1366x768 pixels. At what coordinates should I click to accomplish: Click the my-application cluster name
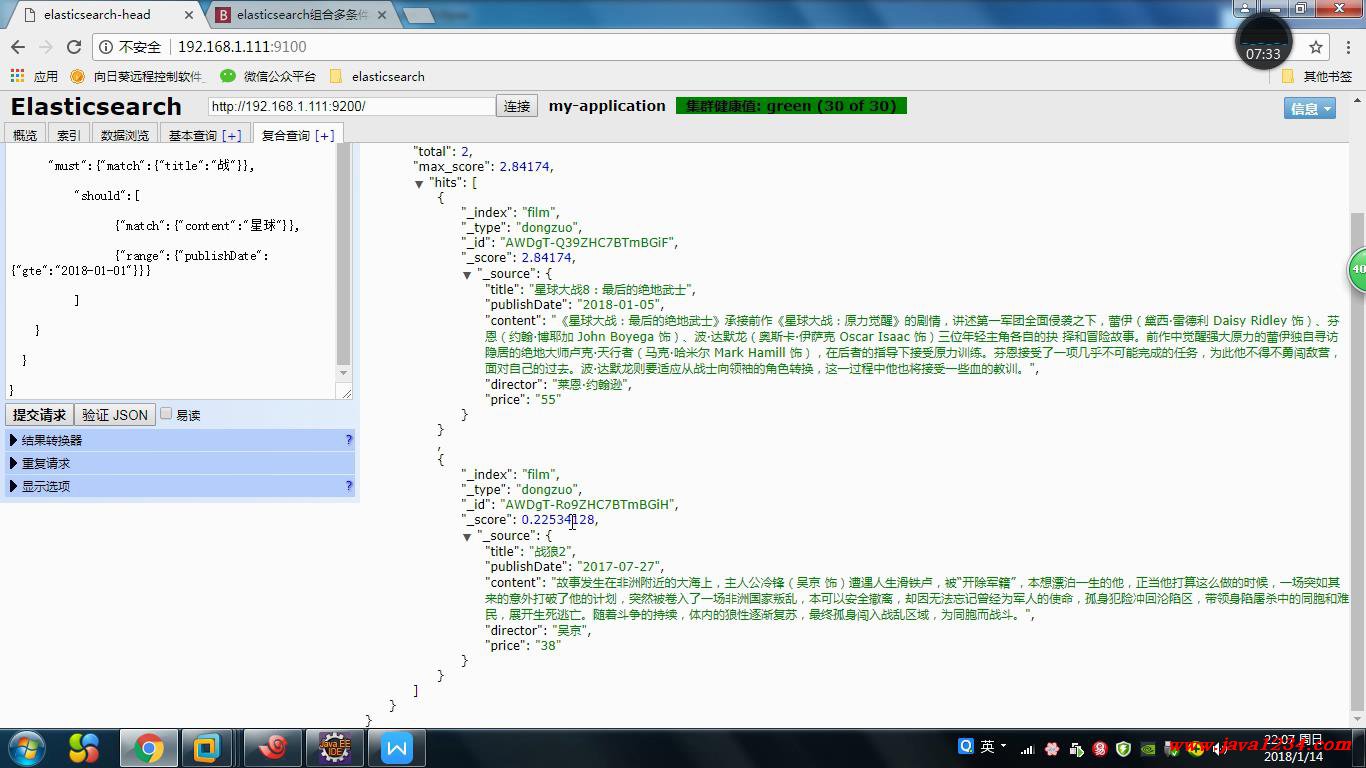[607, 106]
